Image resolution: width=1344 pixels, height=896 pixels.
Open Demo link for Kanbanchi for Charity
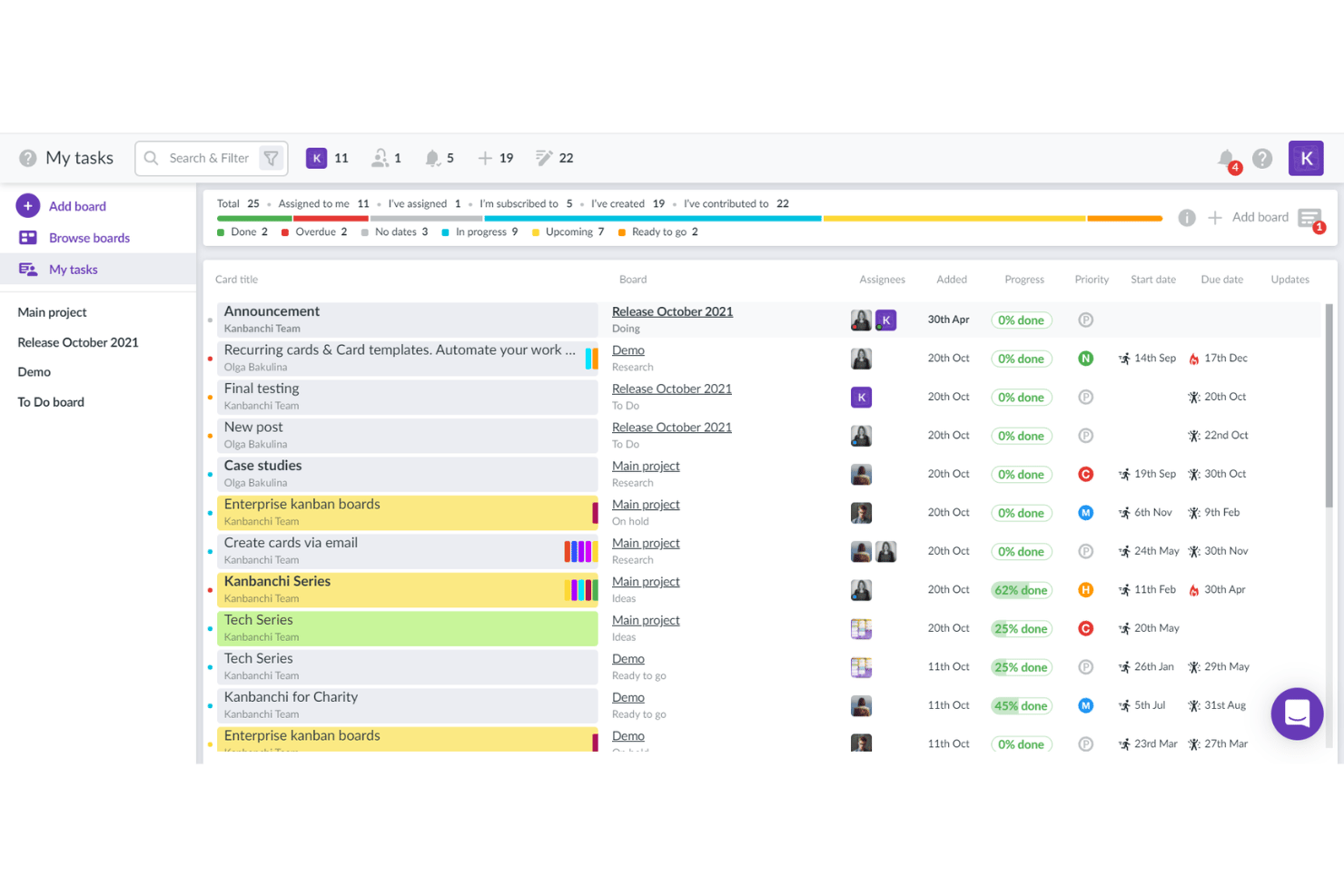[x=628, y=697]
